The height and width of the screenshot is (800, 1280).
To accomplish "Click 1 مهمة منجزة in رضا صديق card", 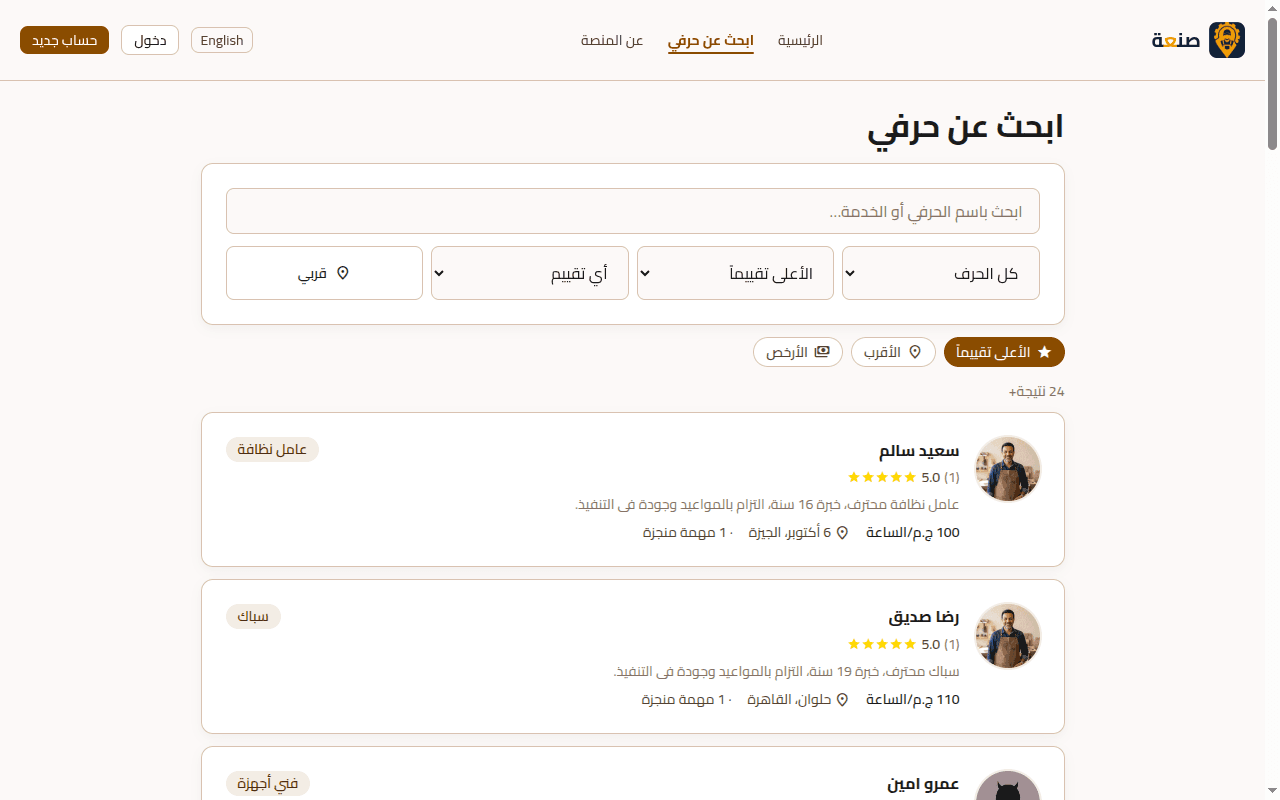I will [684, 700].
